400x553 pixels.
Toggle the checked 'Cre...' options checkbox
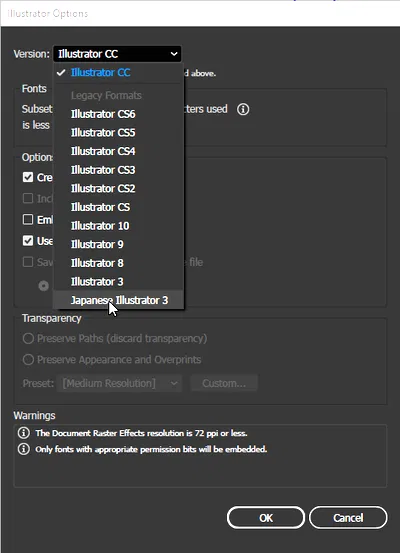coord(28,177)
